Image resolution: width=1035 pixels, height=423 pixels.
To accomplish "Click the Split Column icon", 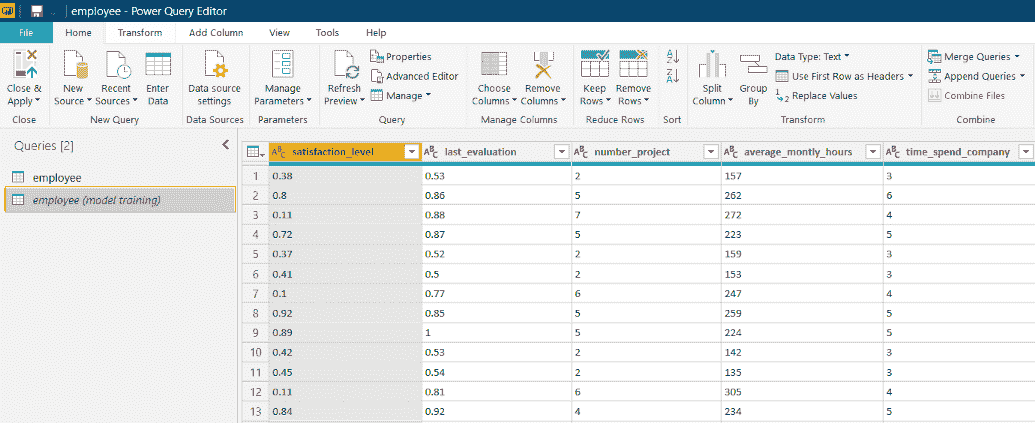I will 711,66.
